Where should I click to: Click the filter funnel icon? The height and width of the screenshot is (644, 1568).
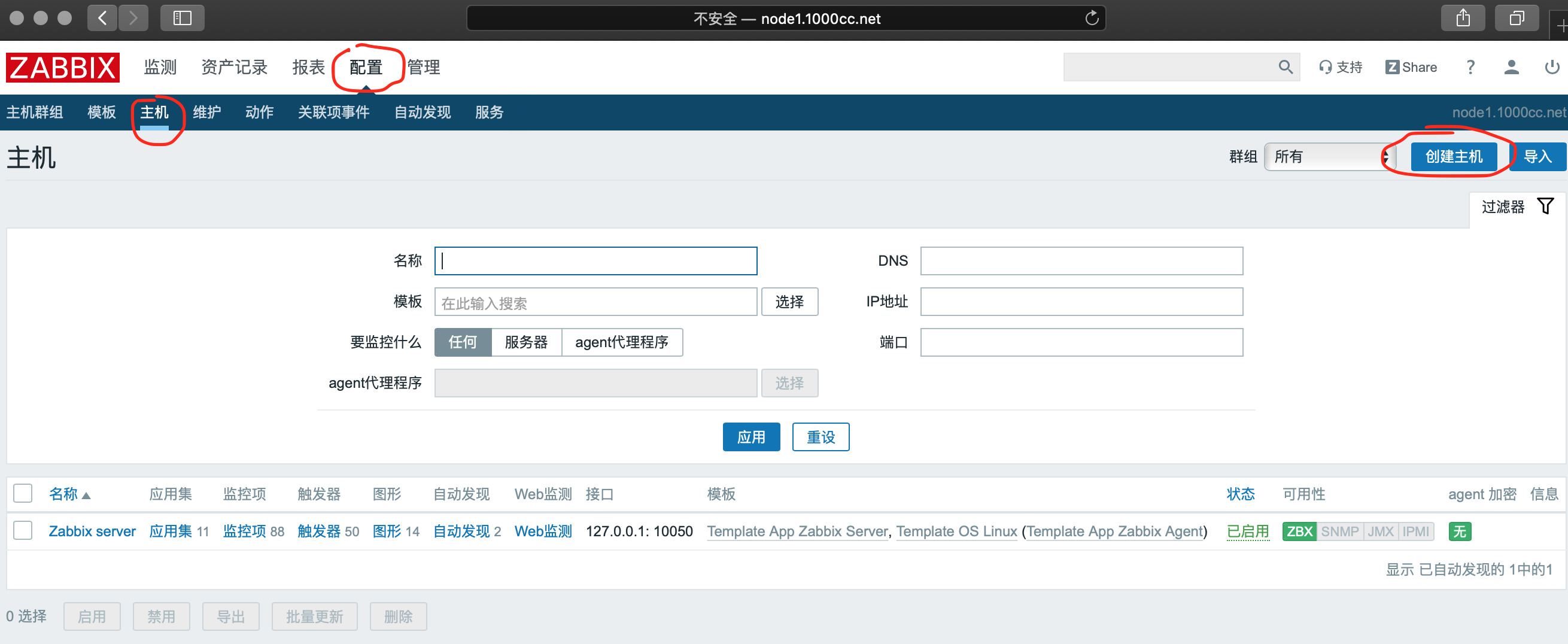(1545, 206)
